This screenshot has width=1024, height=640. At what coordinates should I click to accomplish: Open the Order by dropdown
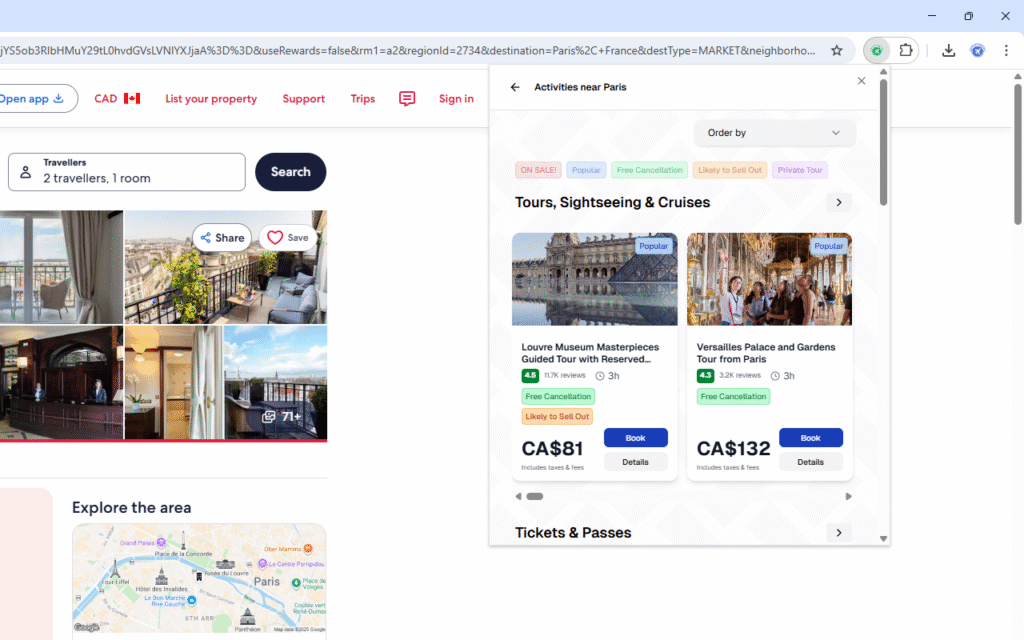(x=774, y=133)
